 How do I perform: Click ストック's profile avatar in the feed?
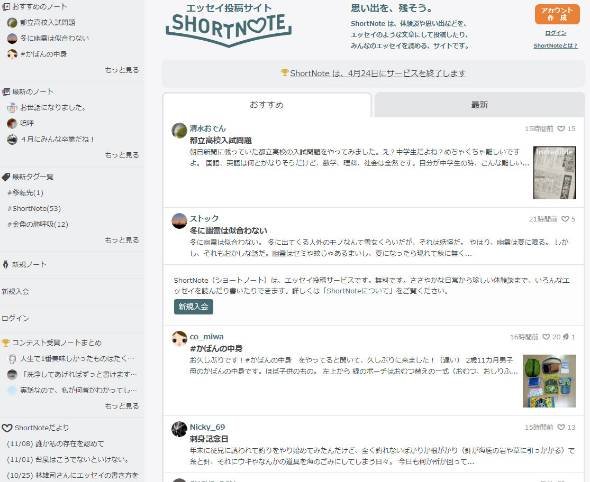(x=179, y=221)
